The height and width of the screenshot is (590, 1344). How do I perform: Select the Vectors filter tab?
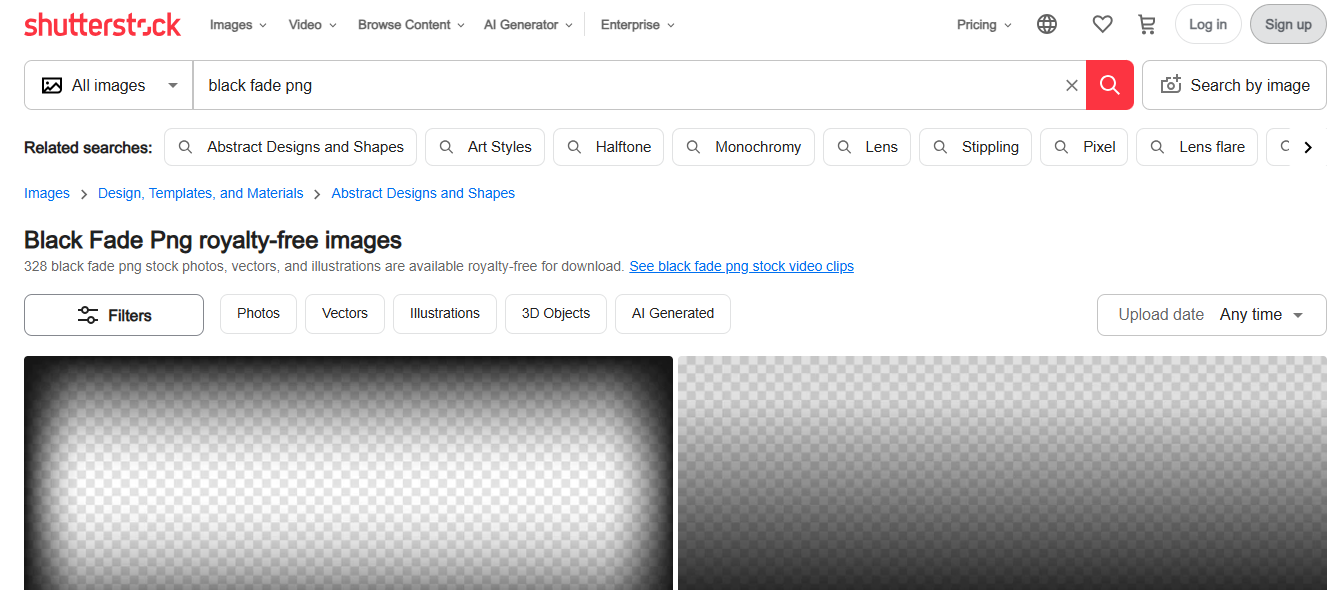[x=345, y=314]
